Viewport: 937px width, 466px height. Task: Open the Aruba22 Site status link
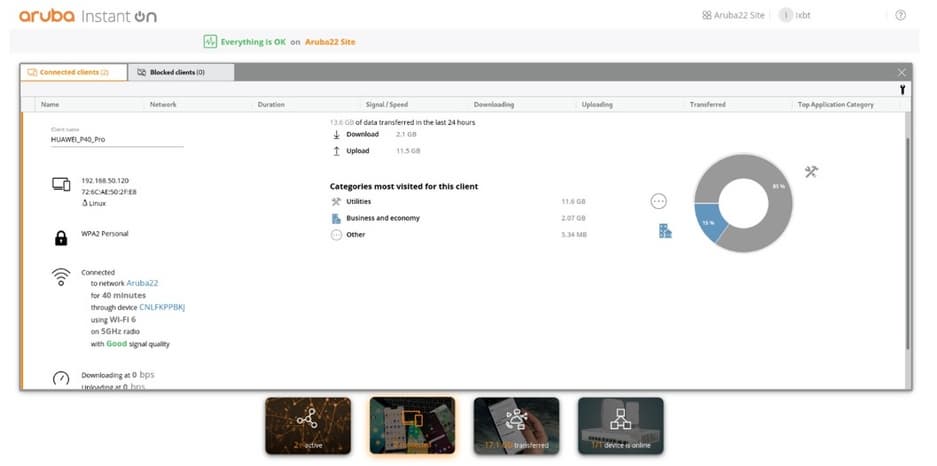point(330,42)
